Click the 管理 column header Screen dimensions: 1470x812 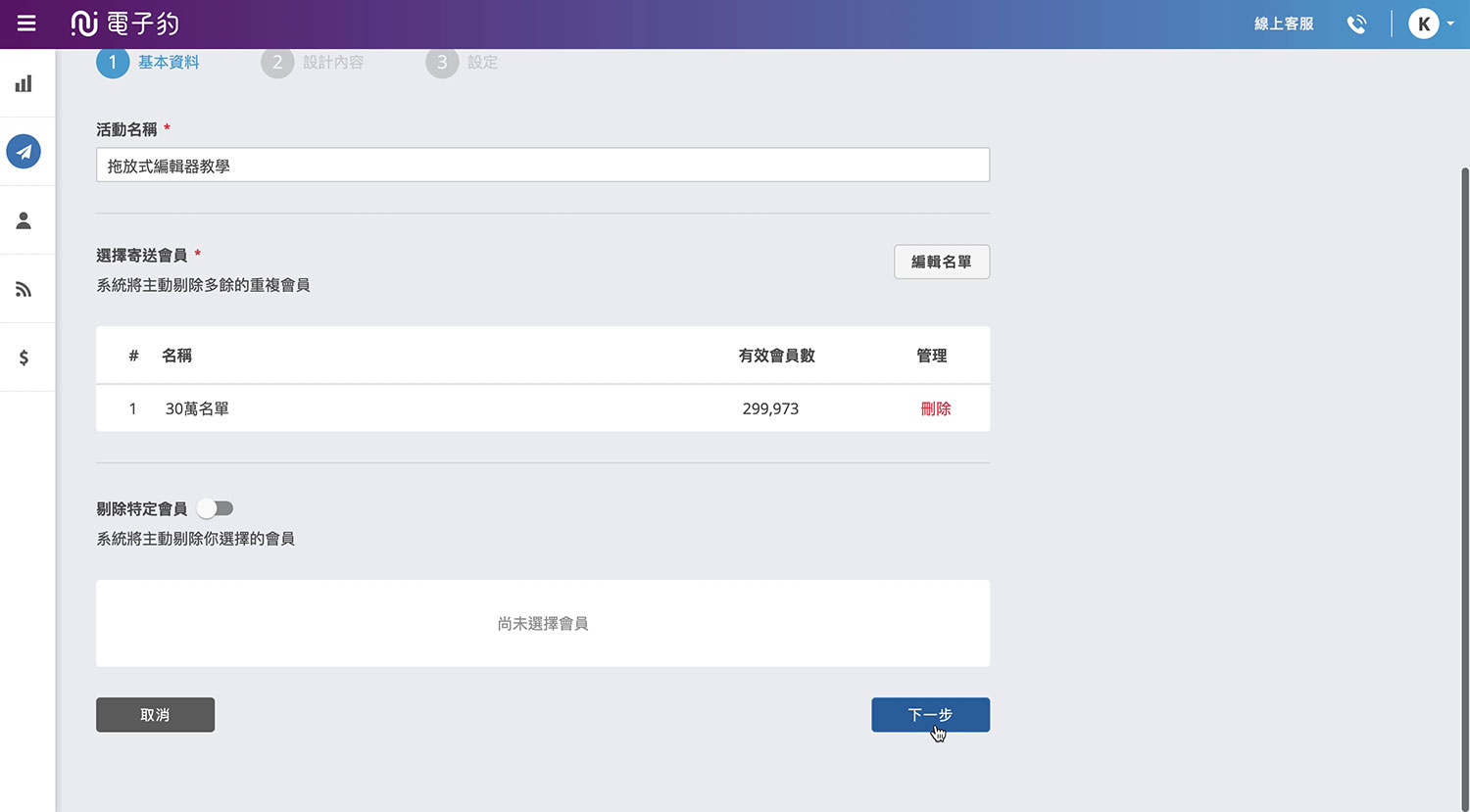[x=932, y=356]
